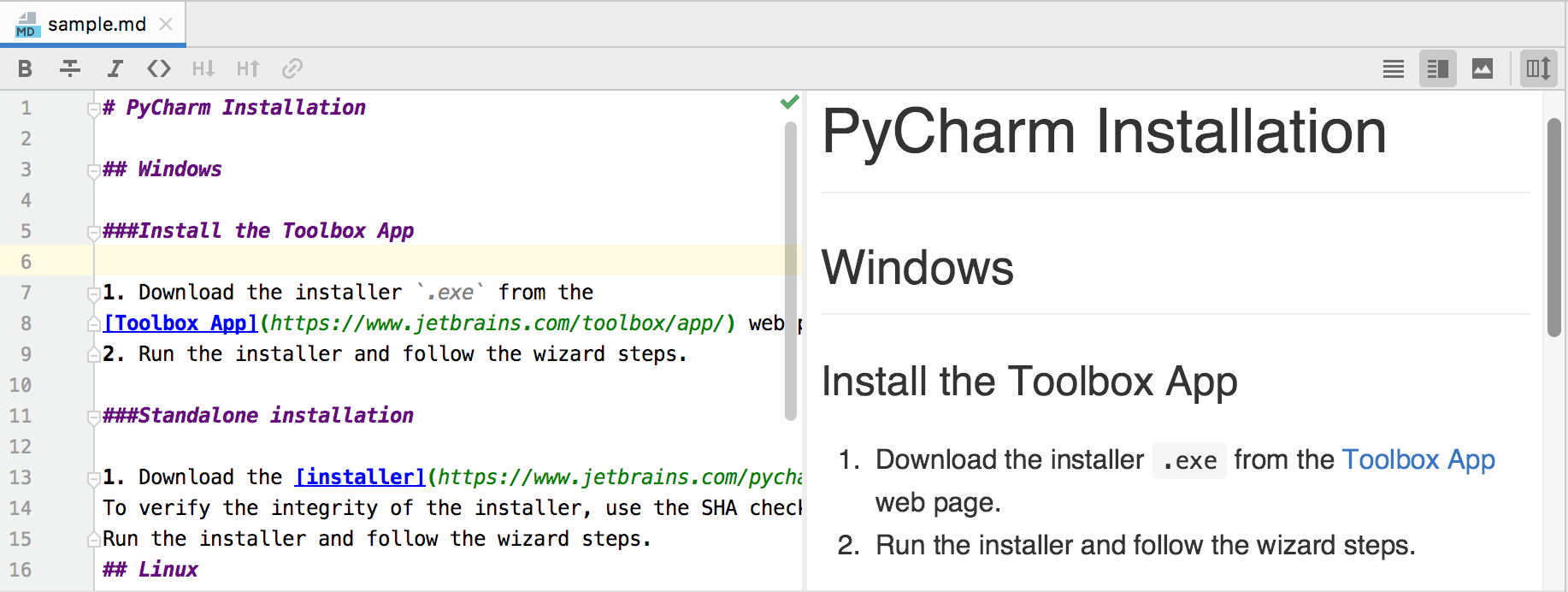This screenshot has height=592, width=1568.
Task: Click 'Install the Toolbox App' preview heading
Action: (1029, 382)
